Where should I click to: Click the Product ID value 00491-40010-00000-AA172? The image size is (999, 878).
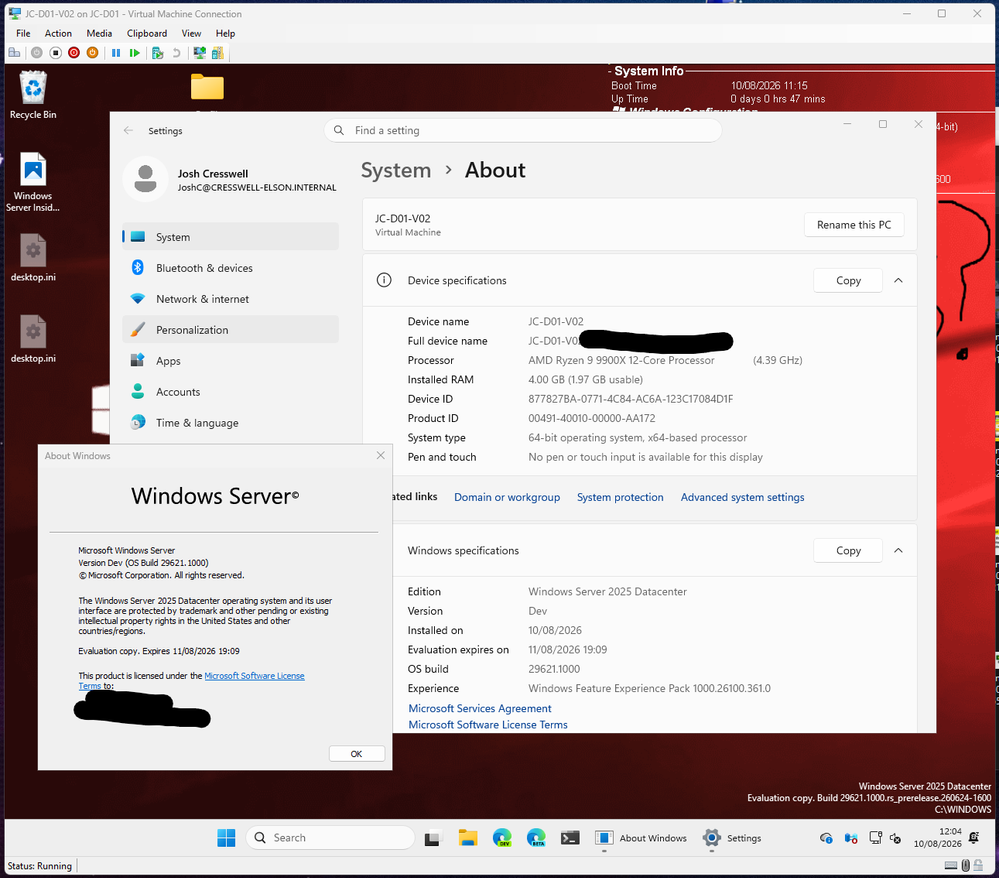tap(591, 418)
